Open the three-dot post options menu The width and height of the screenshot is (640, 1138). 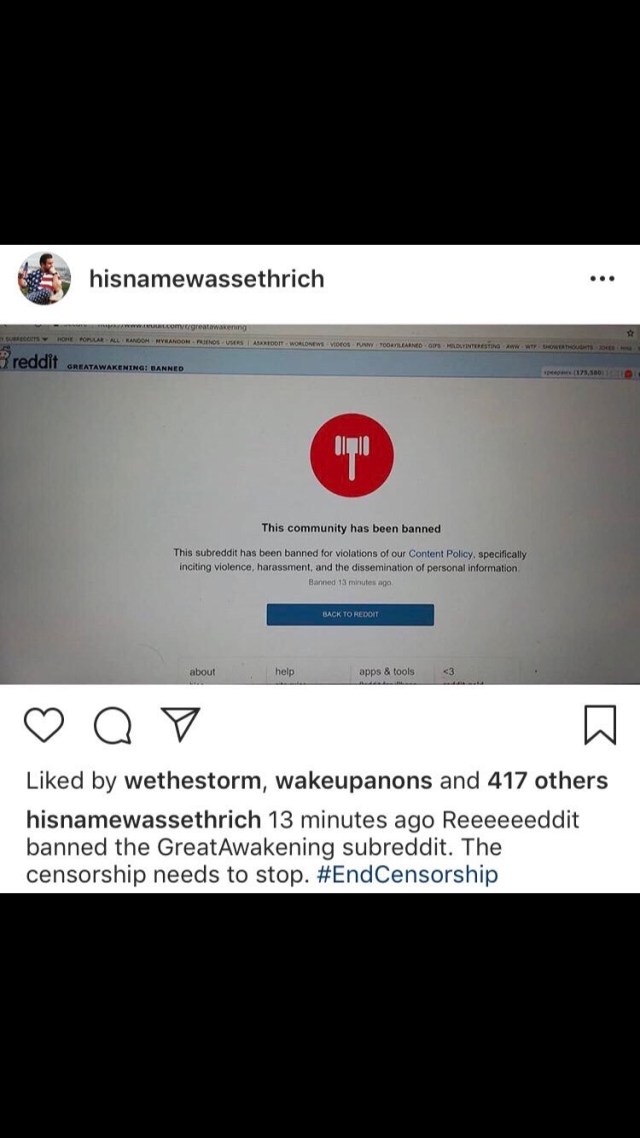(x=602, y=279)
